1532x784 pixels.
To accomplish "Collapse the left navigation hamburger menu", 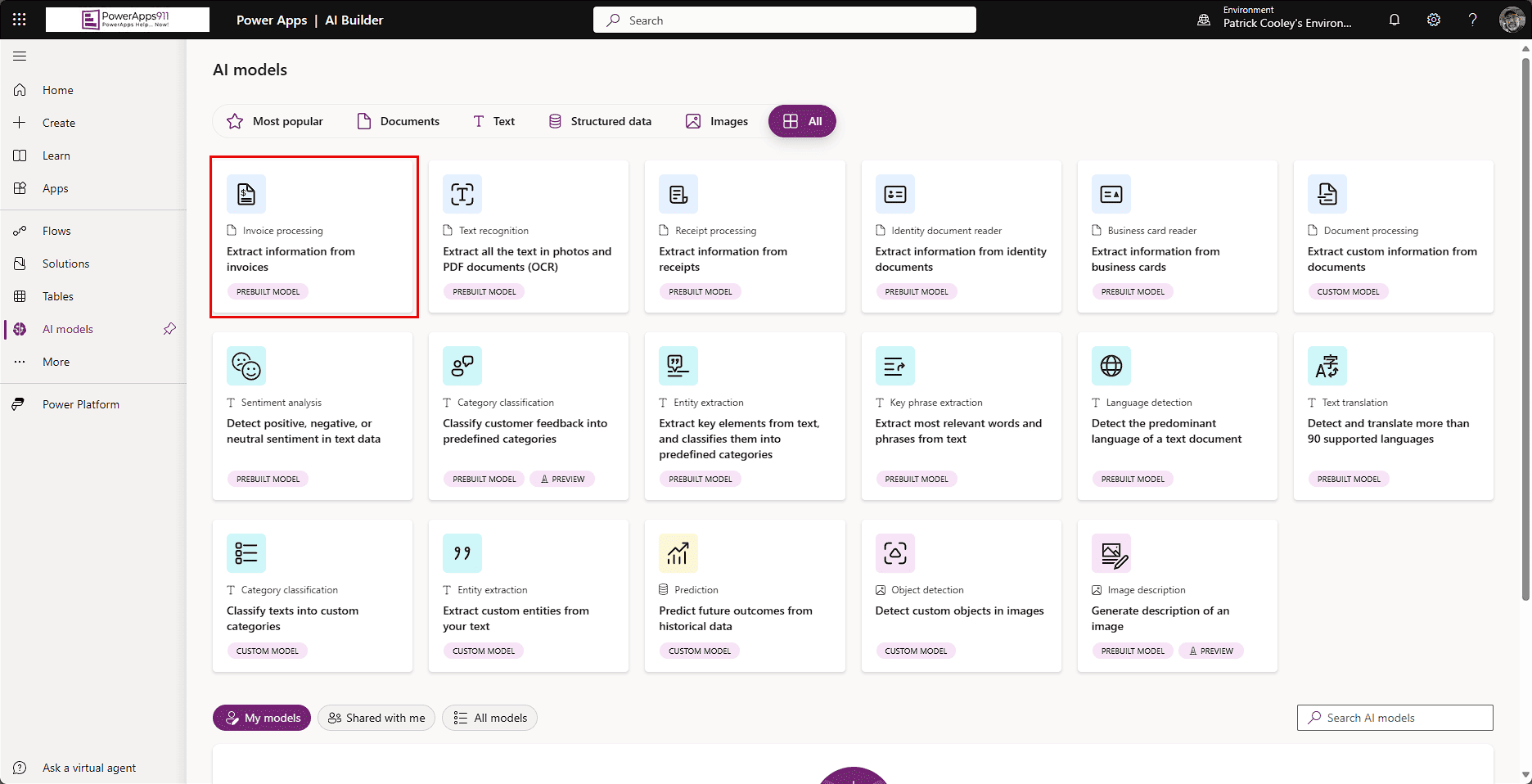I will click(20, 56).
